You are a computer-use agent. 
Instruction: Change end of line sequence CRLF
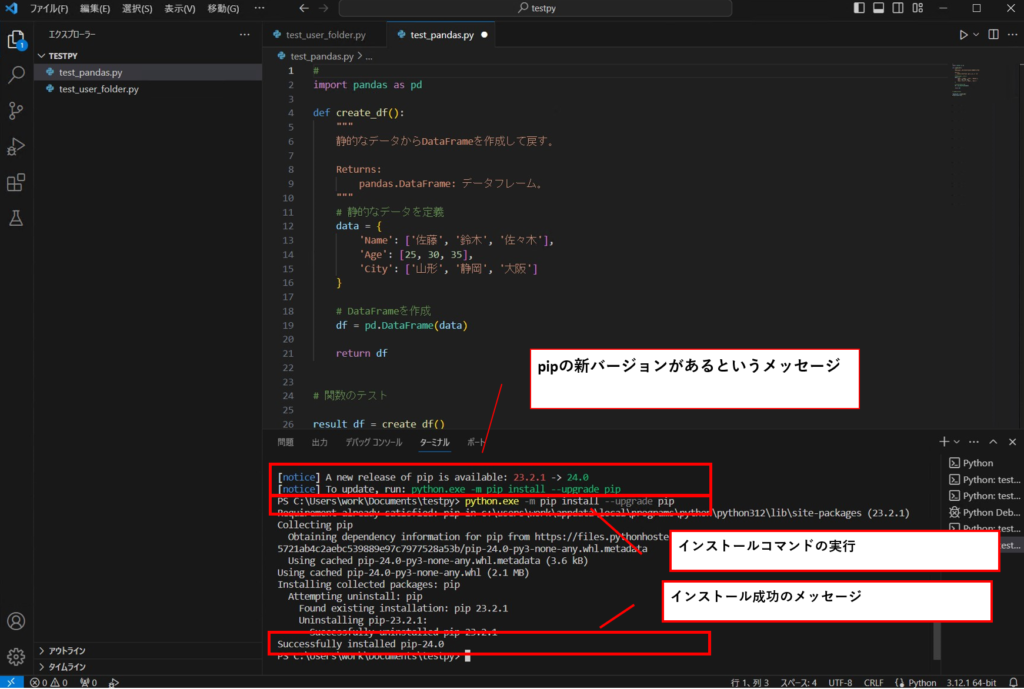click(x=873, y=682)
